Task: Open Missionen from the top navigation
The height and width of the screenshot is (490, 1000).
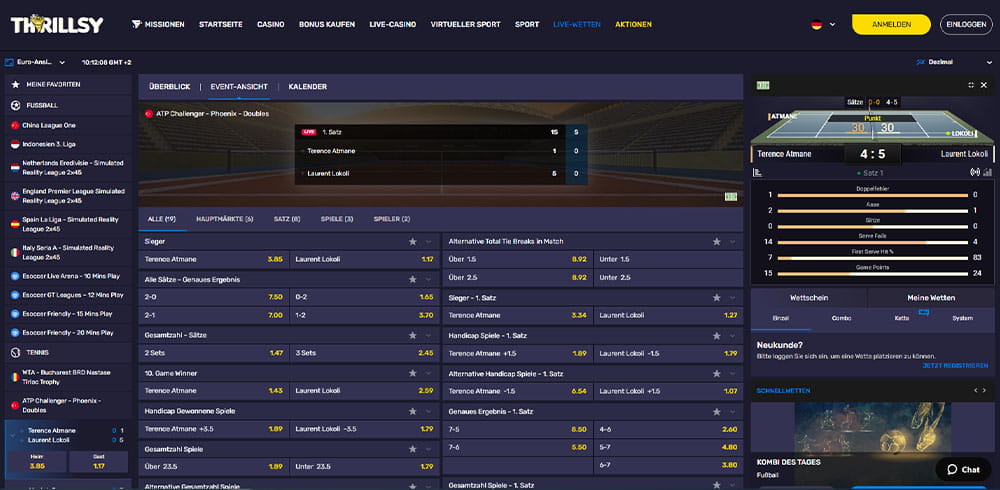Action: click(158, 24)
